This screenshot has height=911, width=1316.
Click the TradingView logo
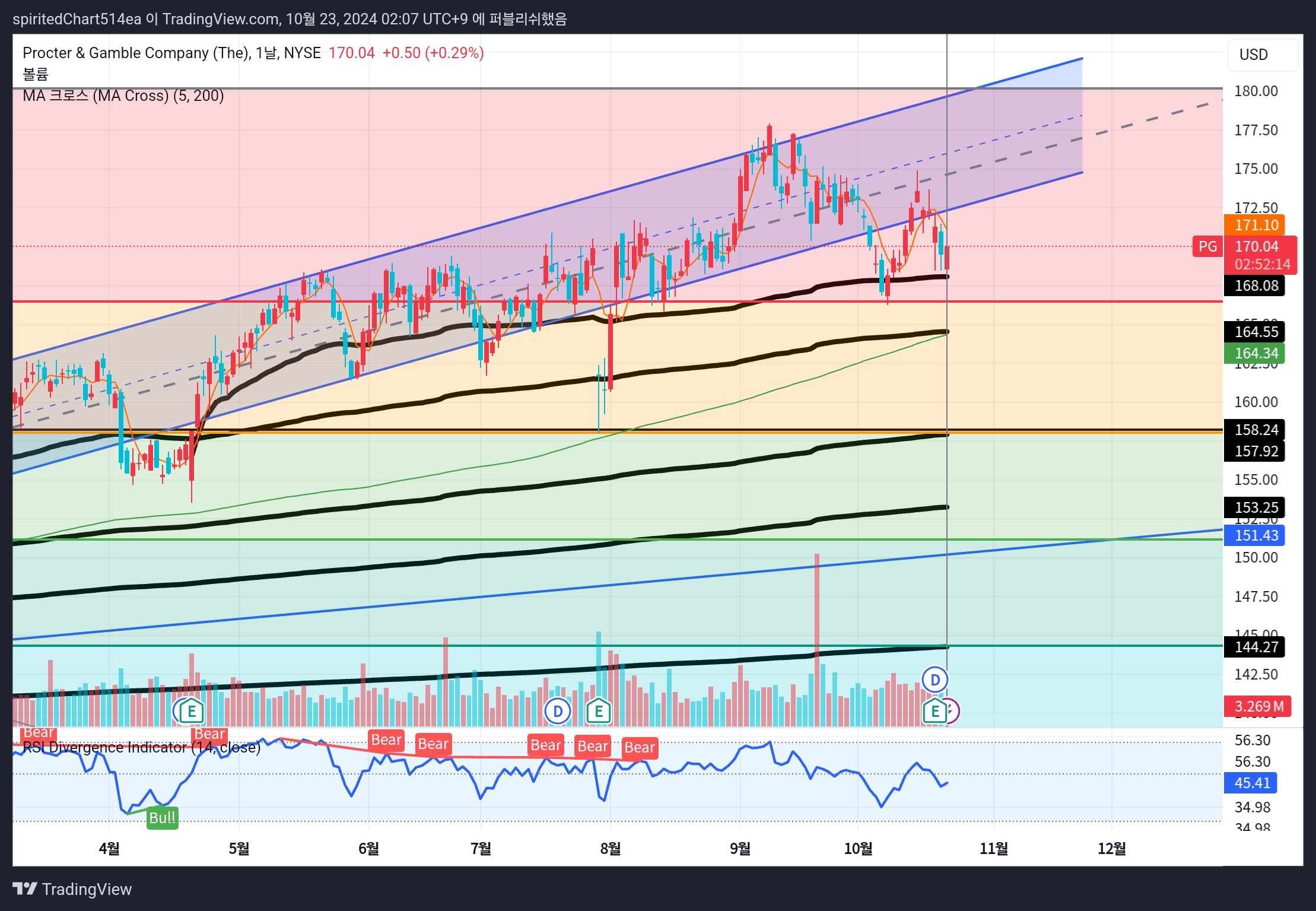click(72, 888)
